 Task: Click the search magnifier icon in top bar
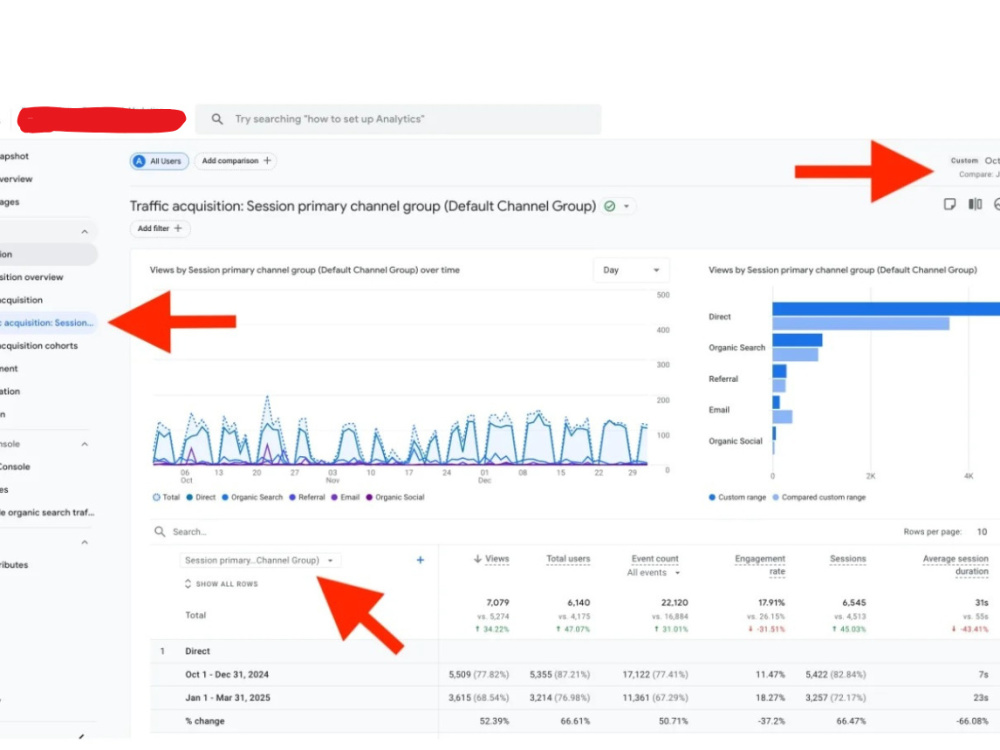tap(217, 119)
